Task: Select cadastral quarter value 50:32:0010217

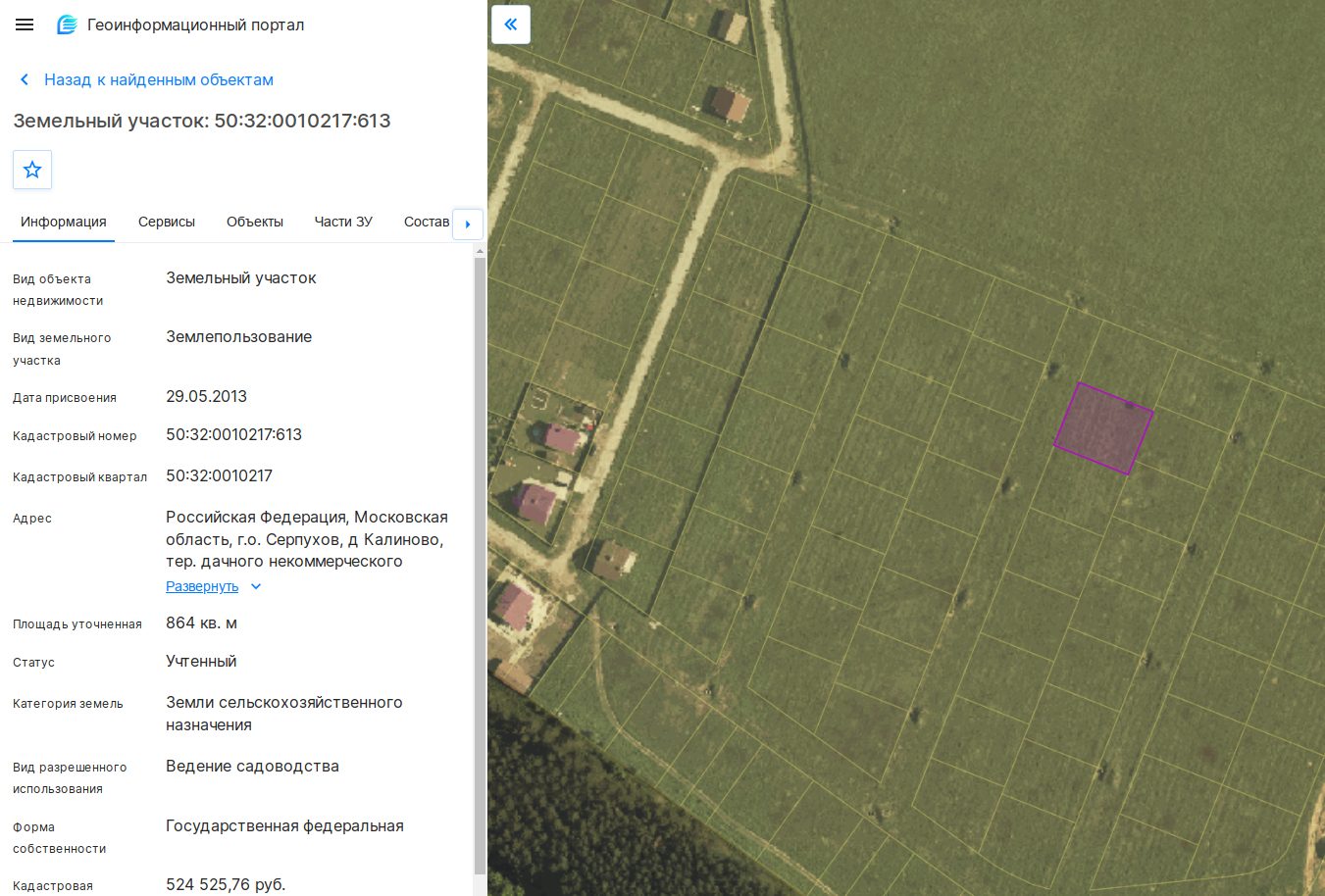Action: pyautogui.click(x=220, y=475)
